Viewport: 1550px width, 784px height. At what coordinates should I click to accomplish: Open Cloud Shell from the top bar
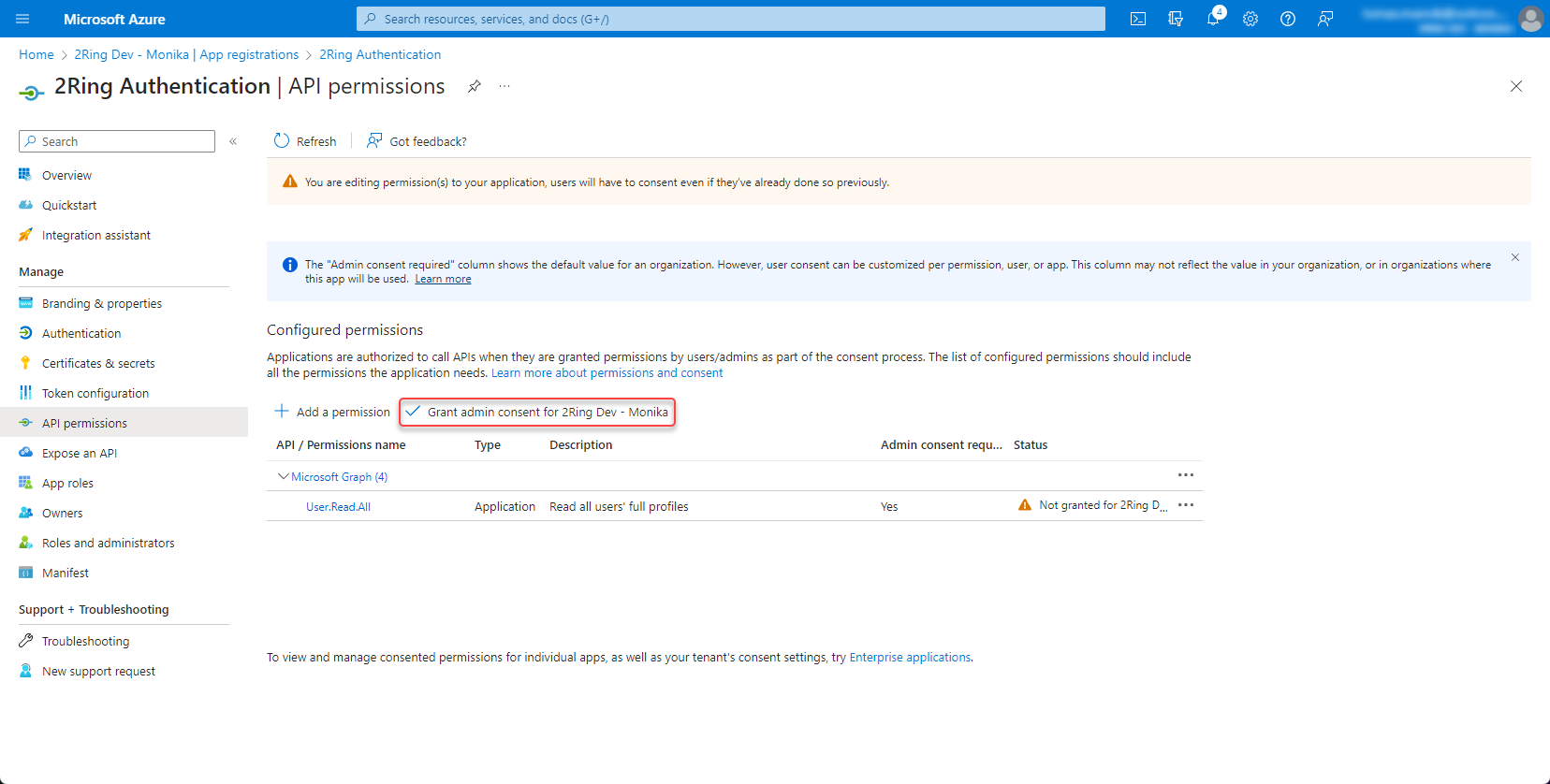pyautogui.click(x=1138, y=19)
